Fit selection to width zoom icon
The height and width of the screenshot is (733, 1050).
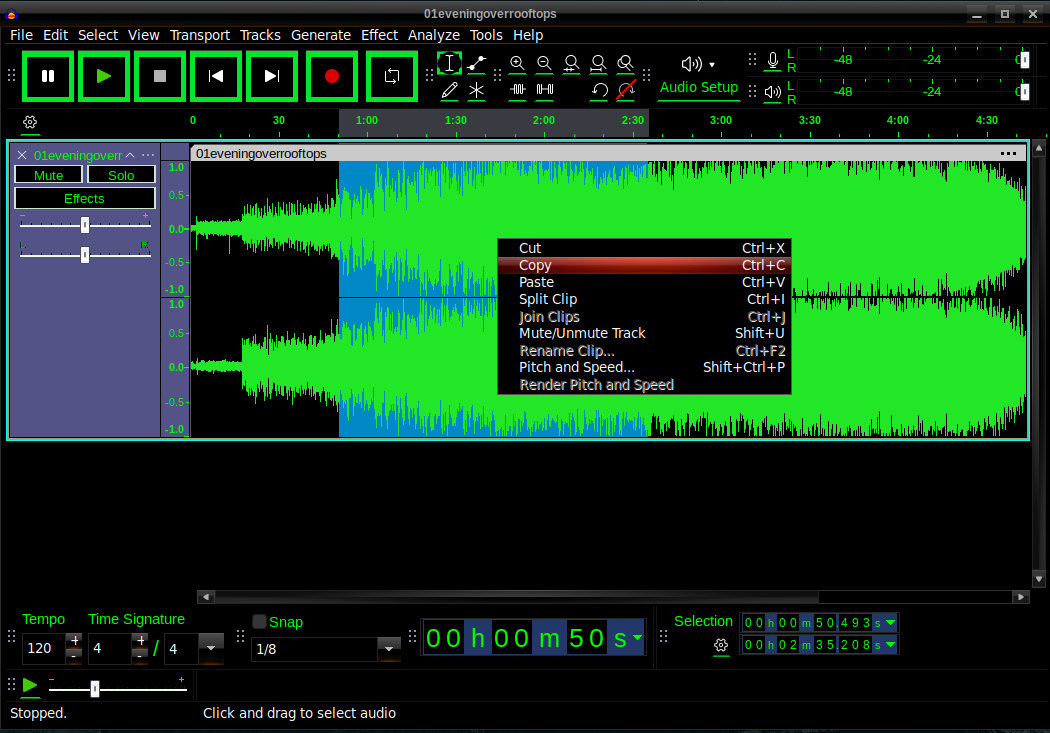tap(571, 64)
